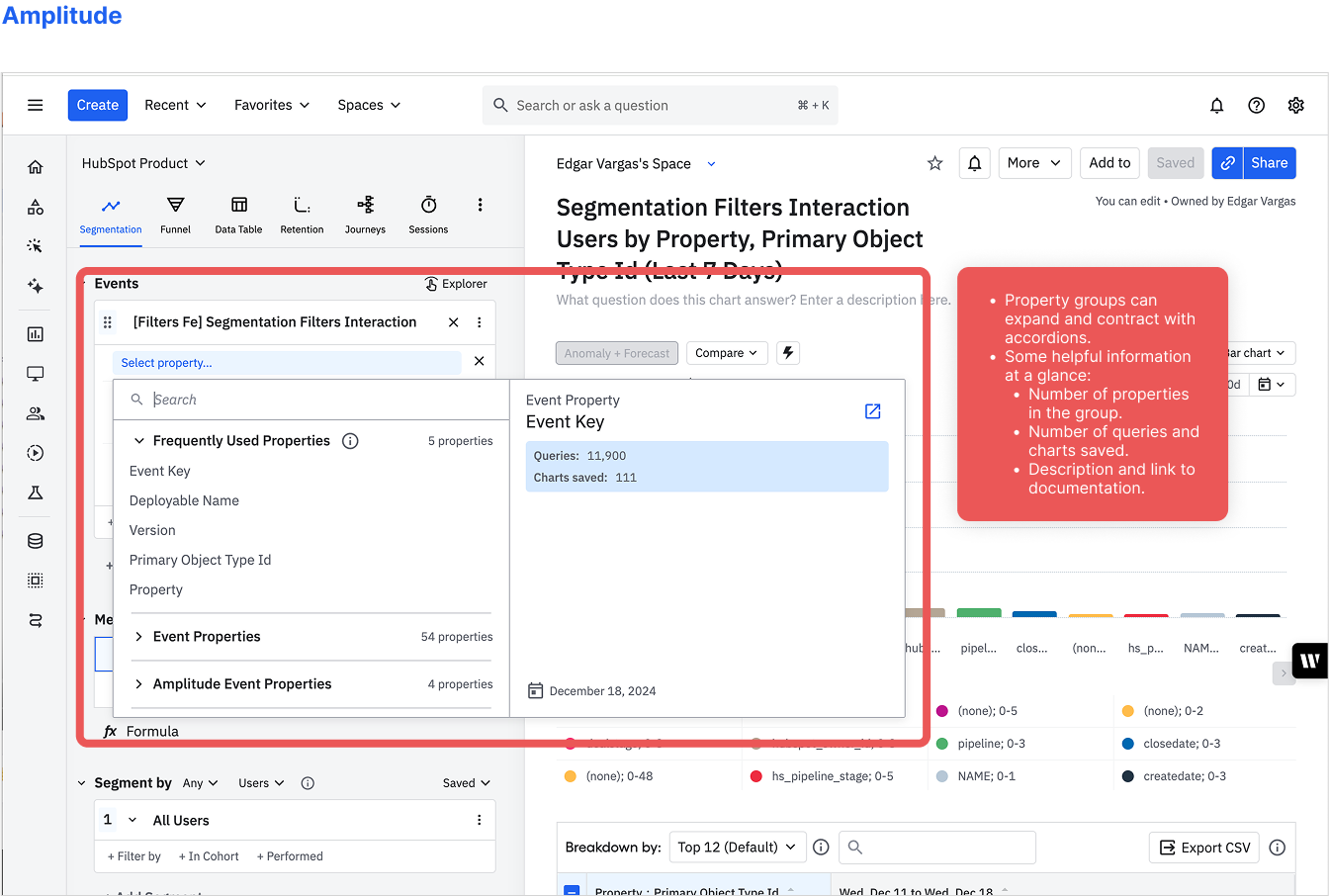
Task: Toggle closedate; 0-3 legend color
Action: click(1128, 744)
